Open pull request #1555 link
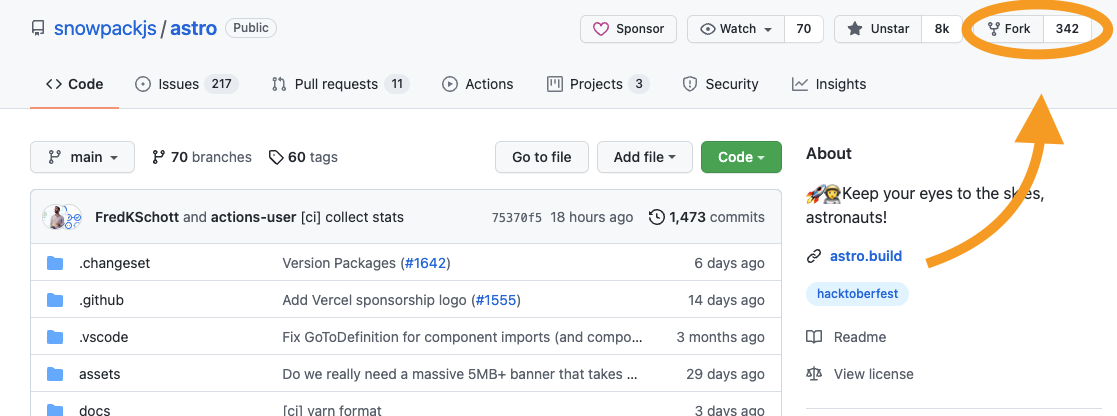 point(496,301)
